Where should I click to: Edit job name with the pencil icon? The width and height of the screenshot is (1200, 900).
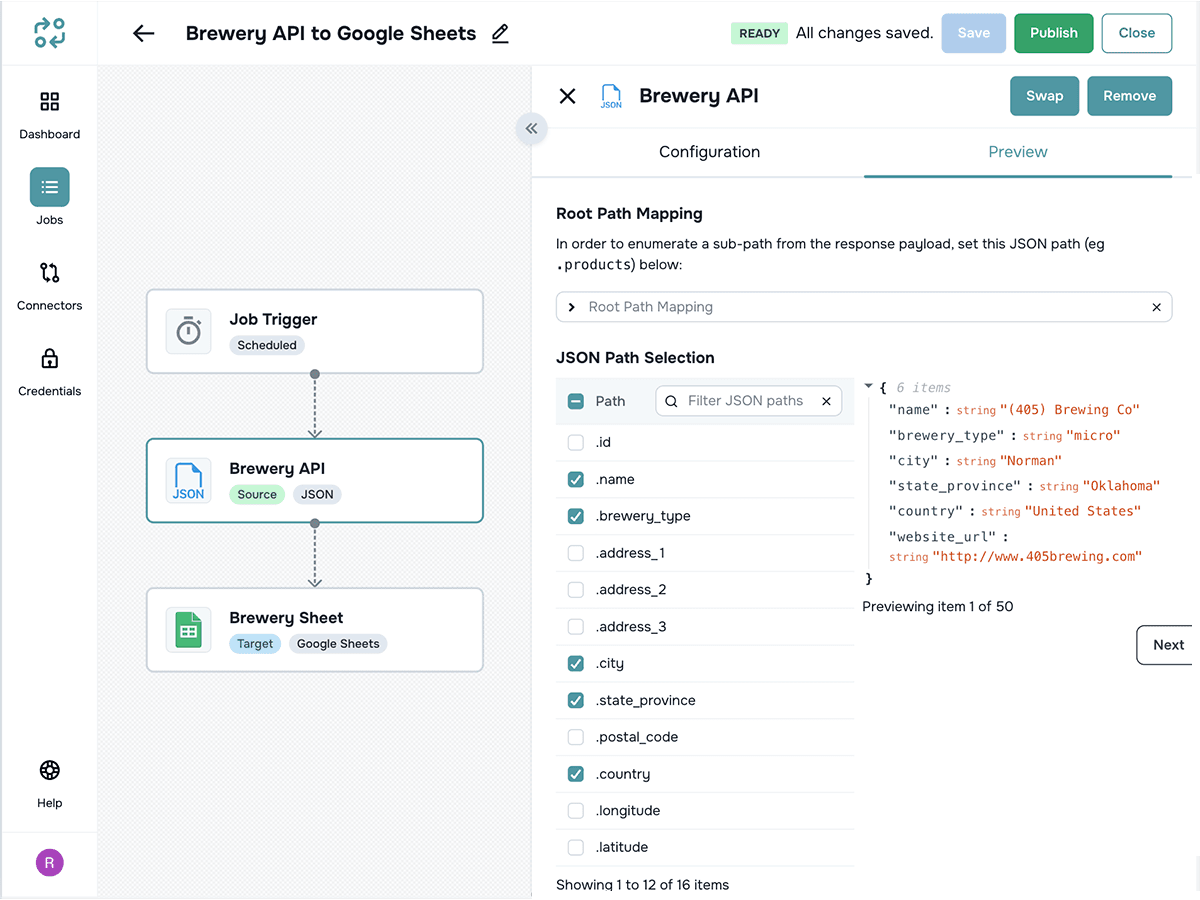(500, 33)
